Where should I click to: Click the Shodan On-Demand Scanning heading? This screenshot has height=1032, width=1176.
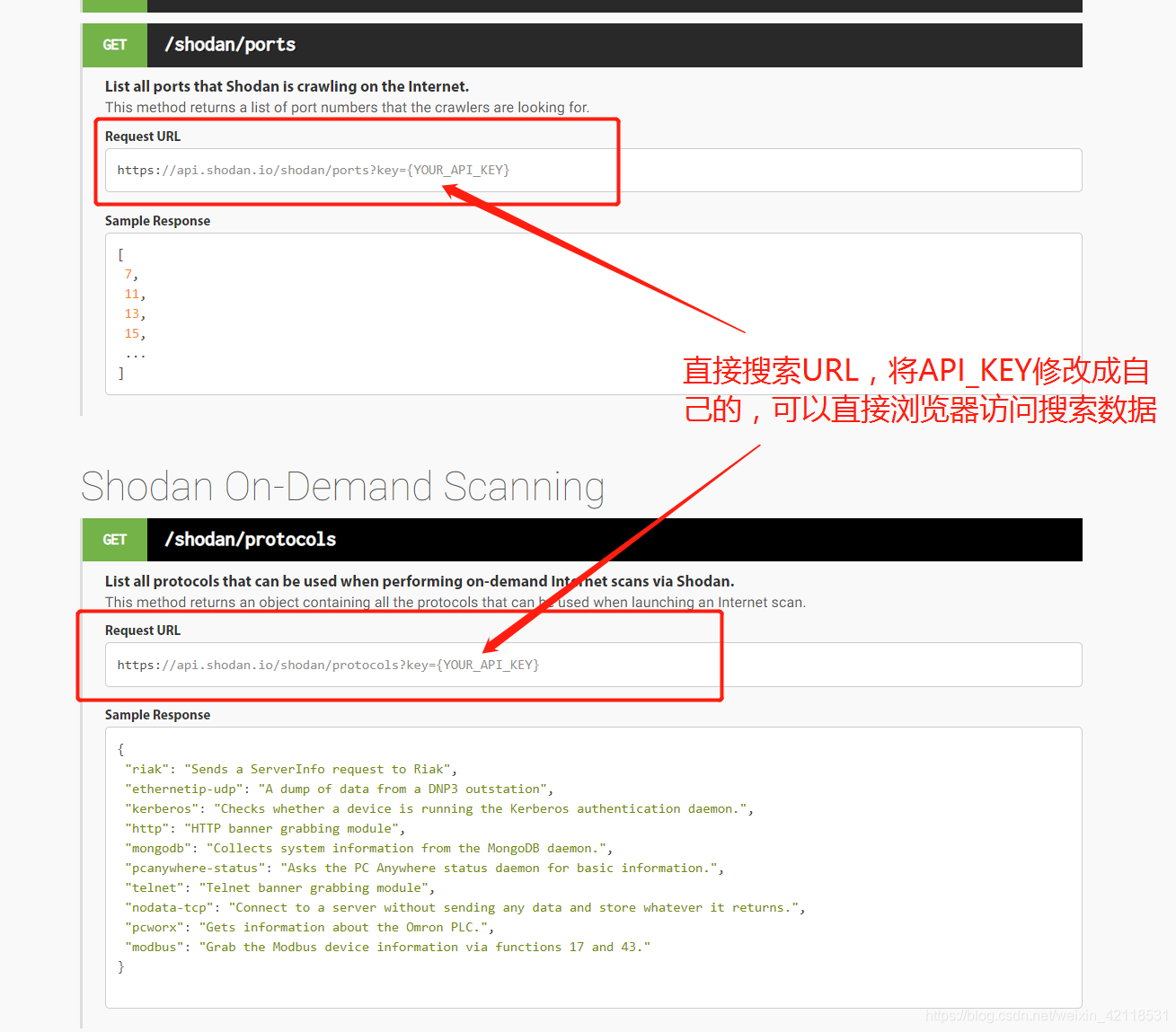342,487
